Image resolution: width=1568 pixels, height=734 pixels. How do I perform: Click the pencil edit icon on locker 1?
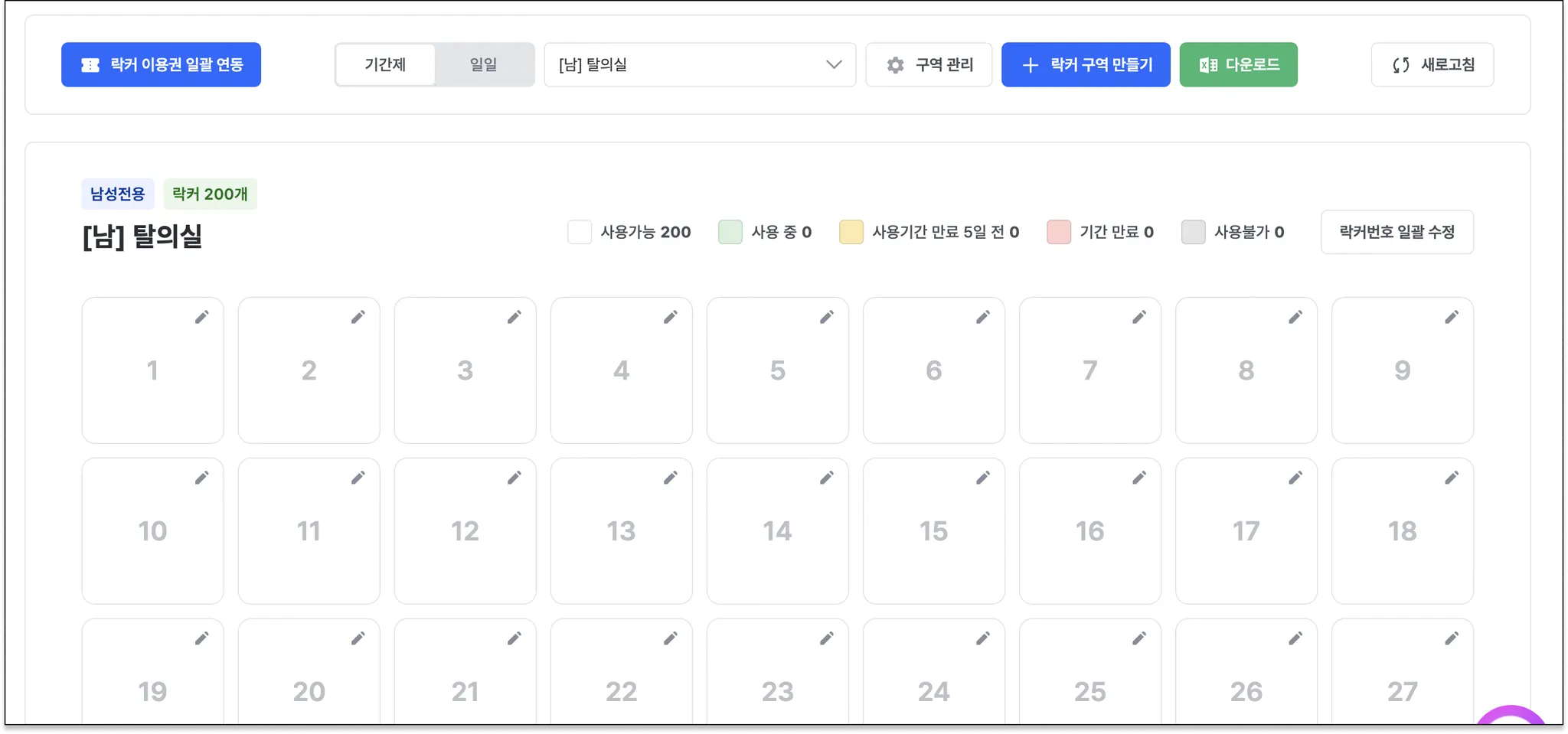pyautogui.click(x=201, y=317)
